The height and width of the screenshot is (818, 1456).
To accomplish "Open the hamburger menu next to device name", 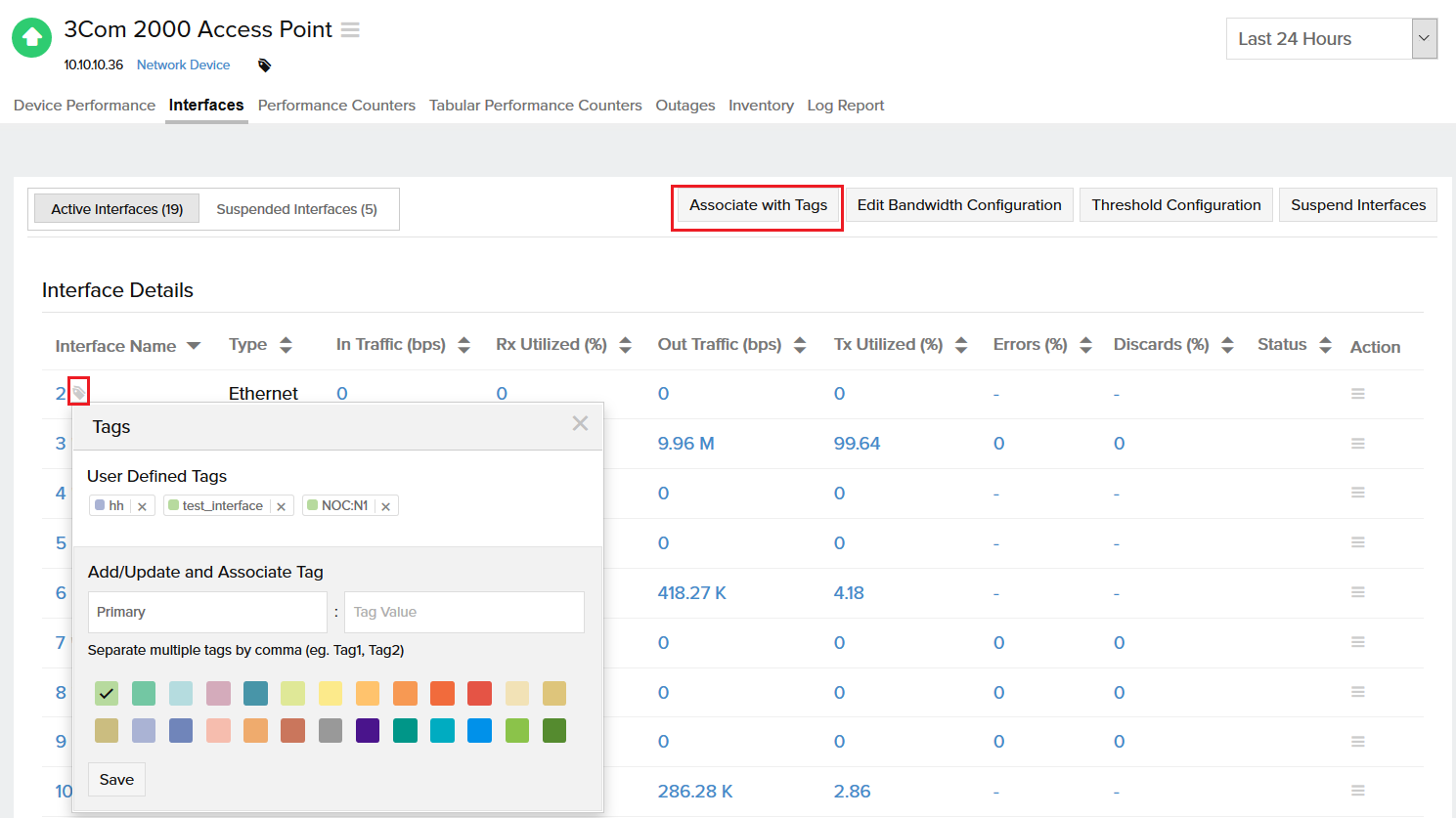I will (x=350, y=30).
